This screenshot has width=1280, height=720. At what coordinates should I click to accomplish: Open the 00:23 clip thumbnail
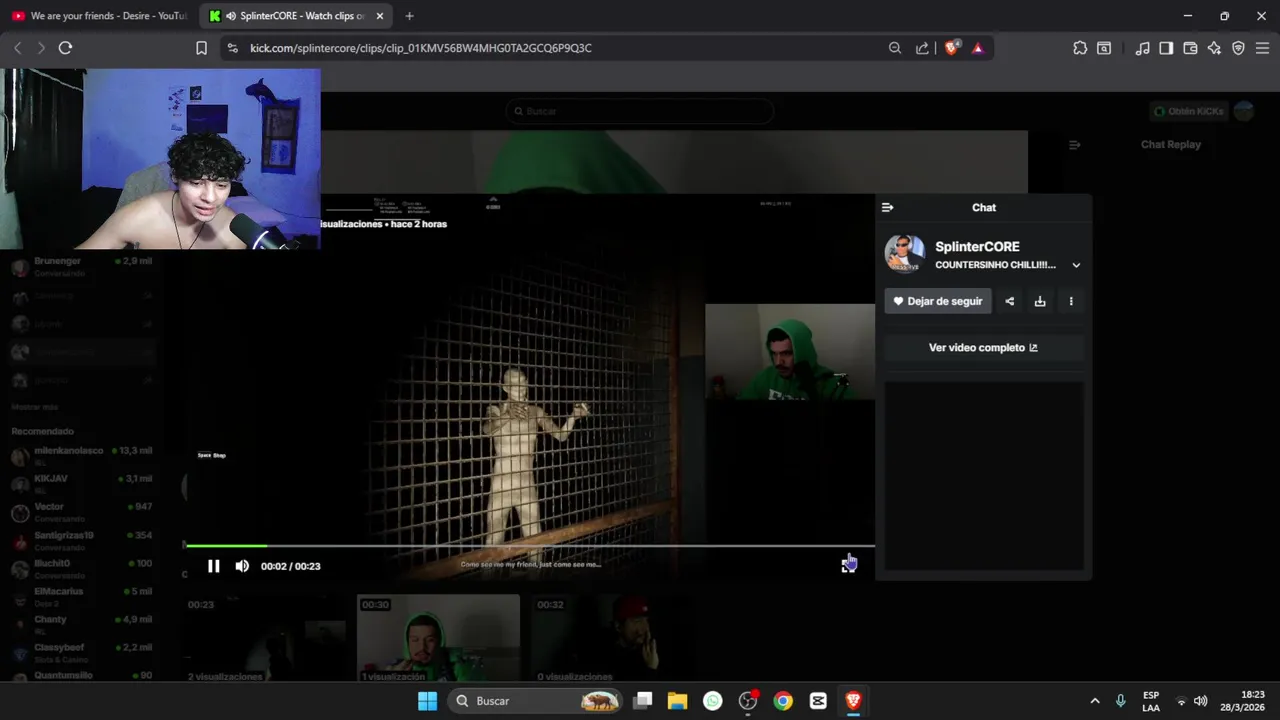click(265, 638)
